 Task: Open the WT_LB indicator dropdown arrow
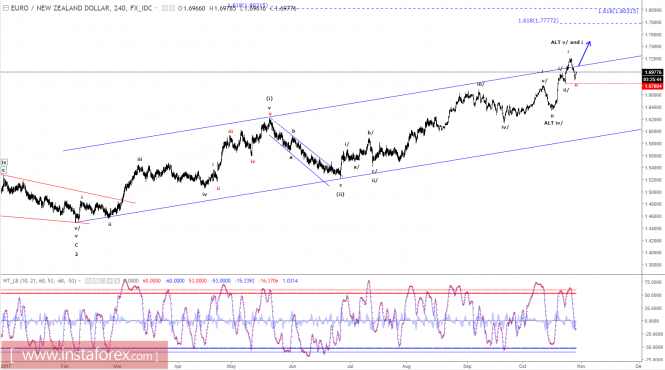click(x=79, y=280)
